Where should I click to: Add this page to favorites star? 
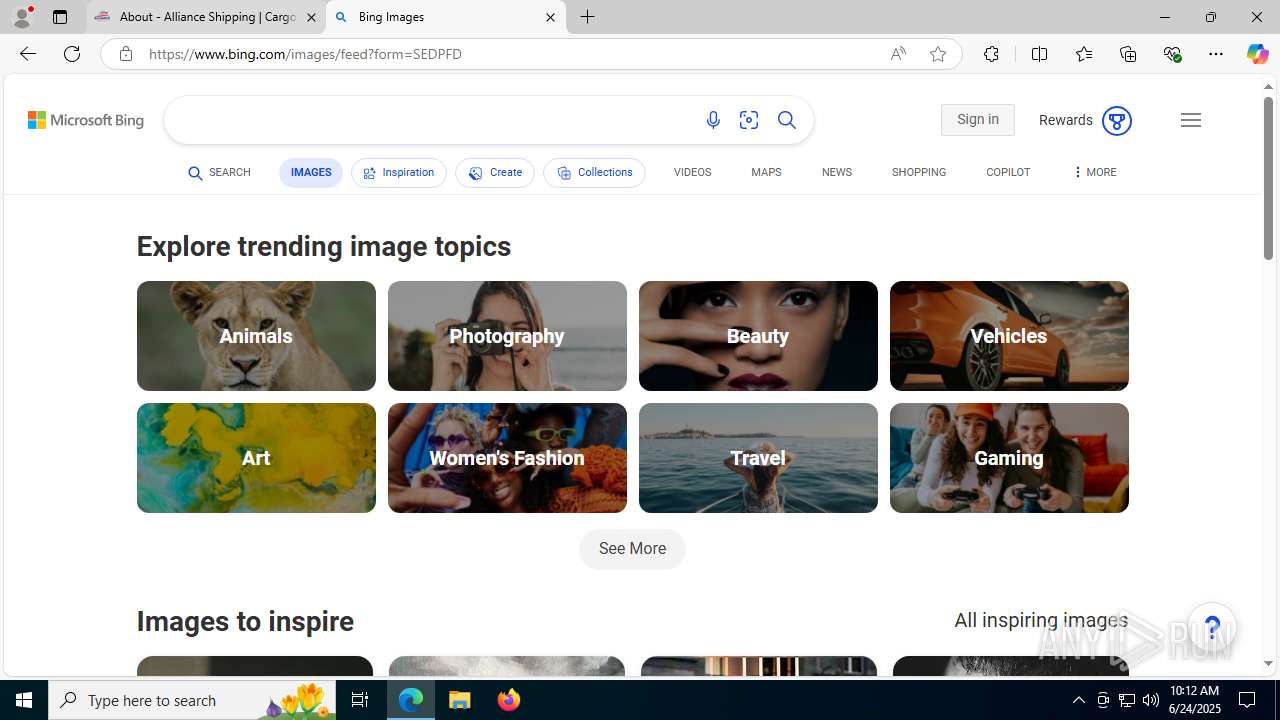tap(937, 54)
